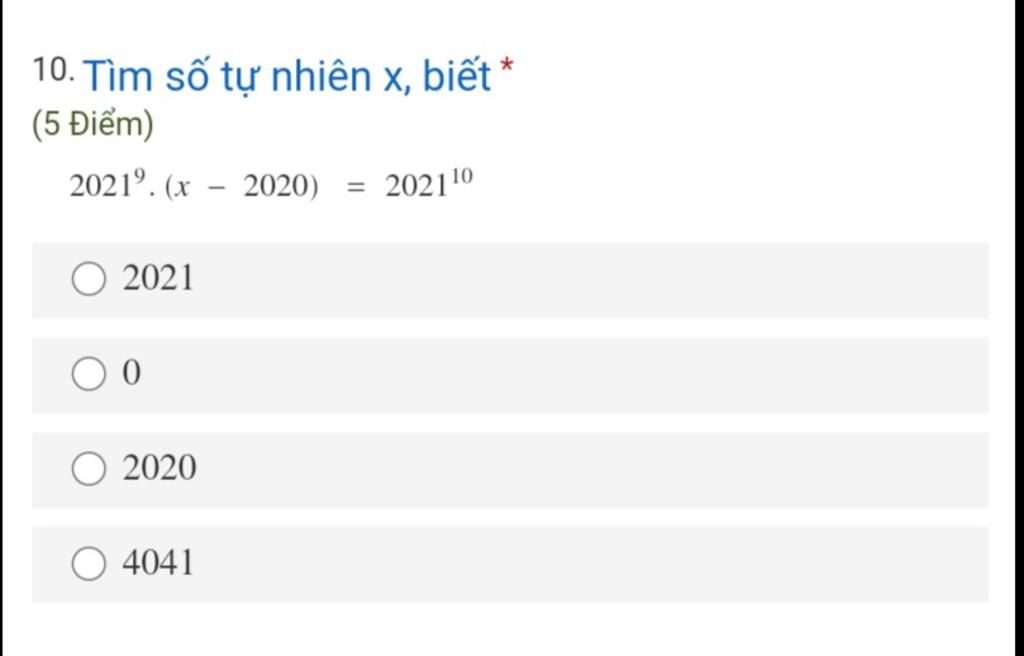
Task: Click empty gray area of the 0 option row
Action: click(x=588, y=375)
